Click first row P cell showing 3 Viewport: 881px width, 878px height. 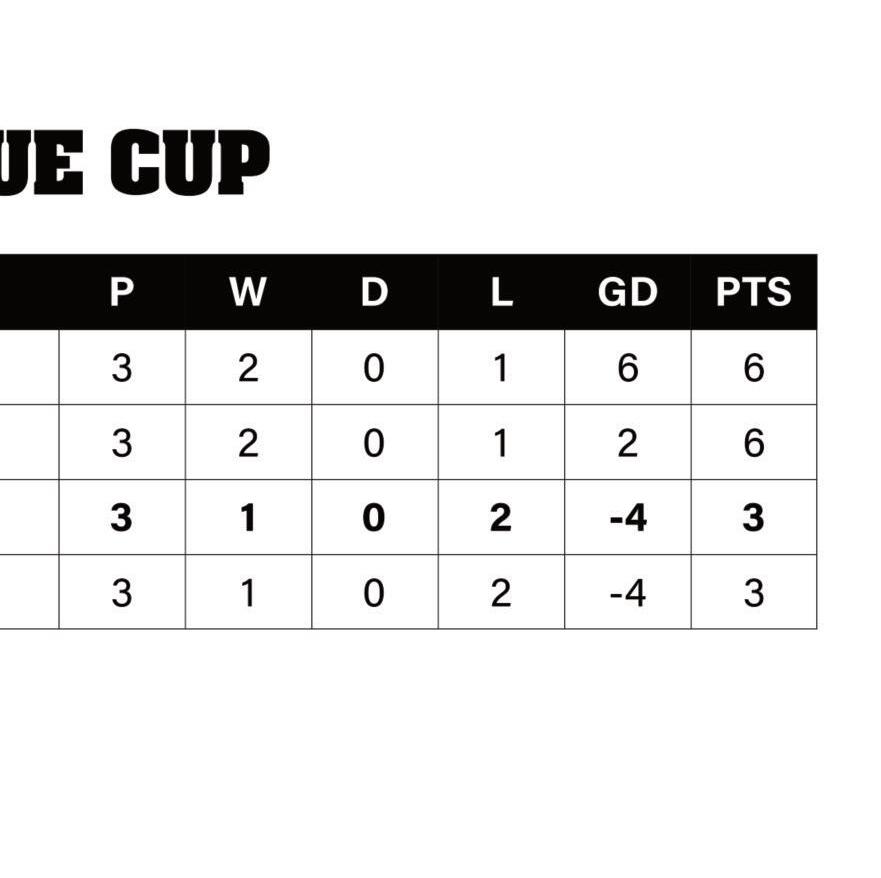[122, 367]
